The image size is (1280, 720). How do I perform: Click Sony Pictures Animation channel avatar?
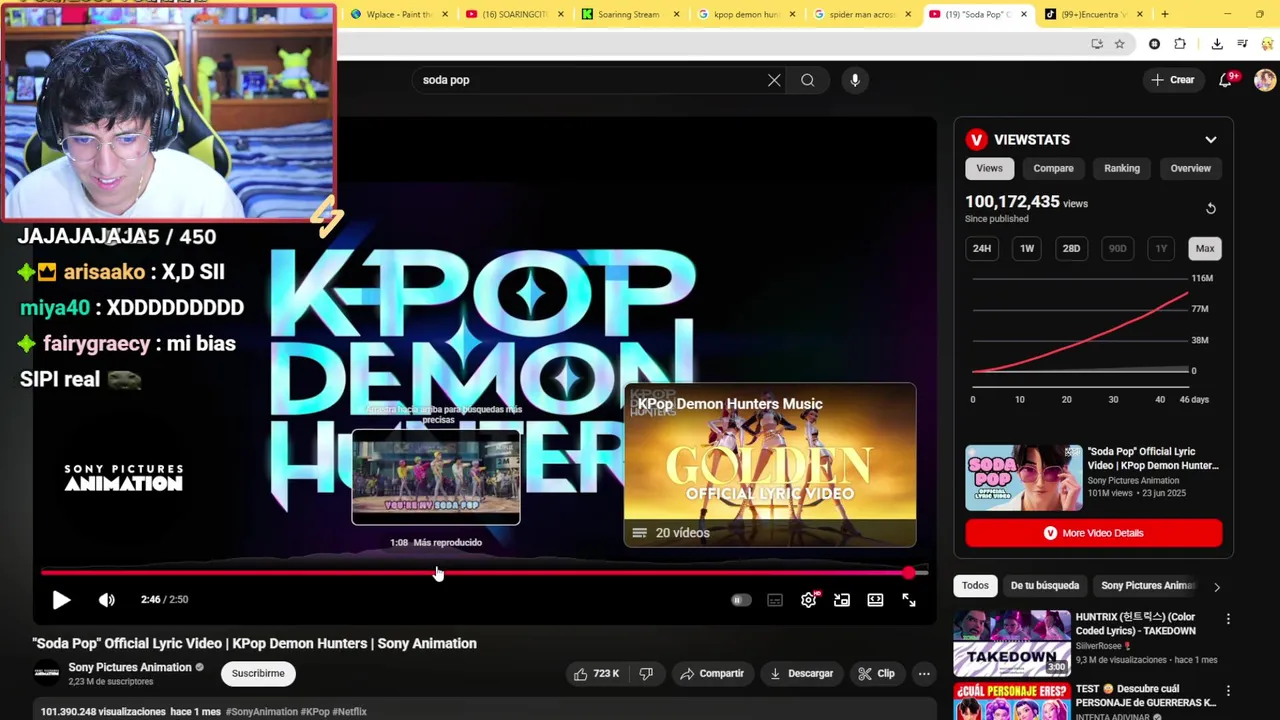pyautogui.click(x=47, y=674)
